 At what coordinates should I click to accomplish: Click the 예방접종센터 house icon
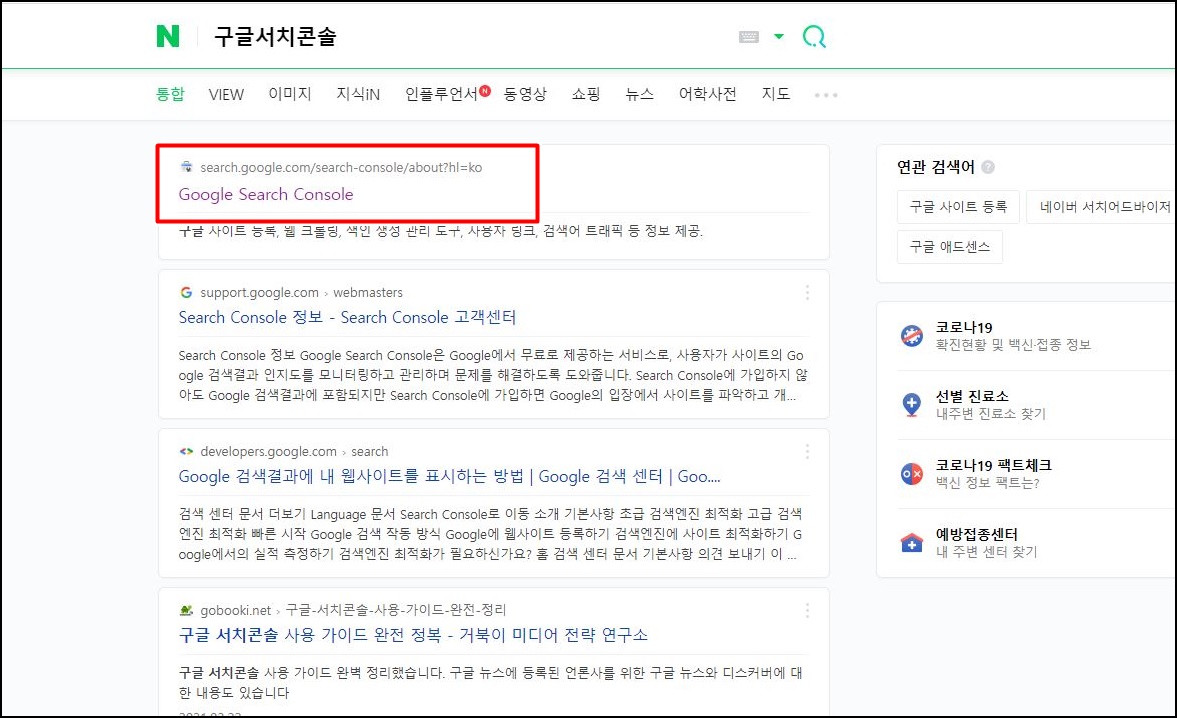point(912,542)
